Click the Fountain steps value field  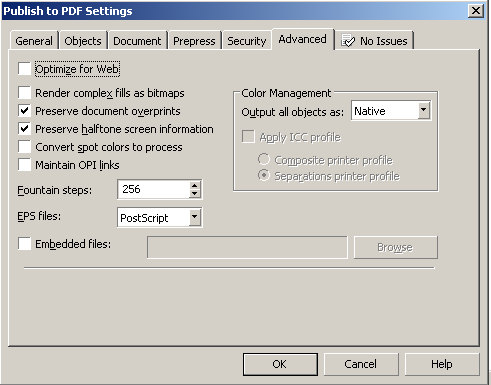154,189
